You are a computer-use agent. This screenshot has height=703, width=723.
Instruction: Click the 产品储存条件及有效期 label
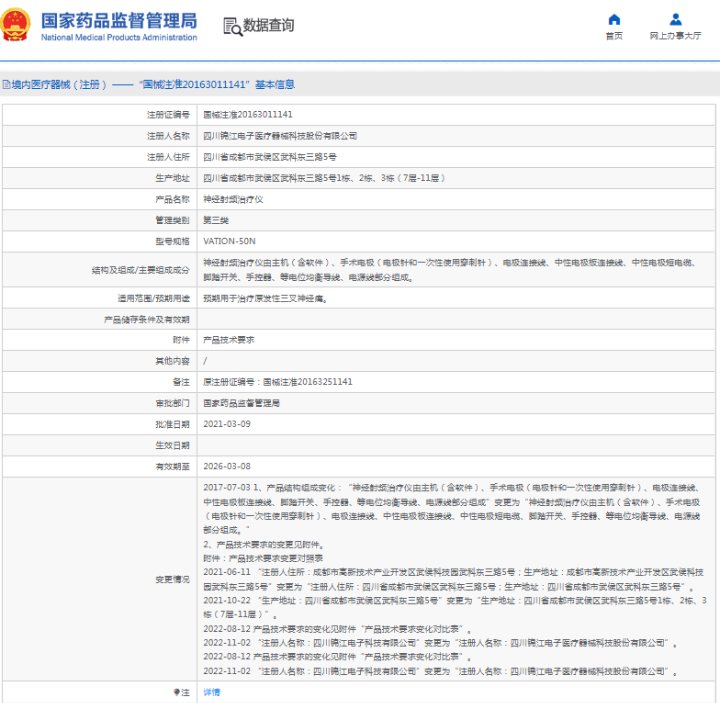[147, 319]
